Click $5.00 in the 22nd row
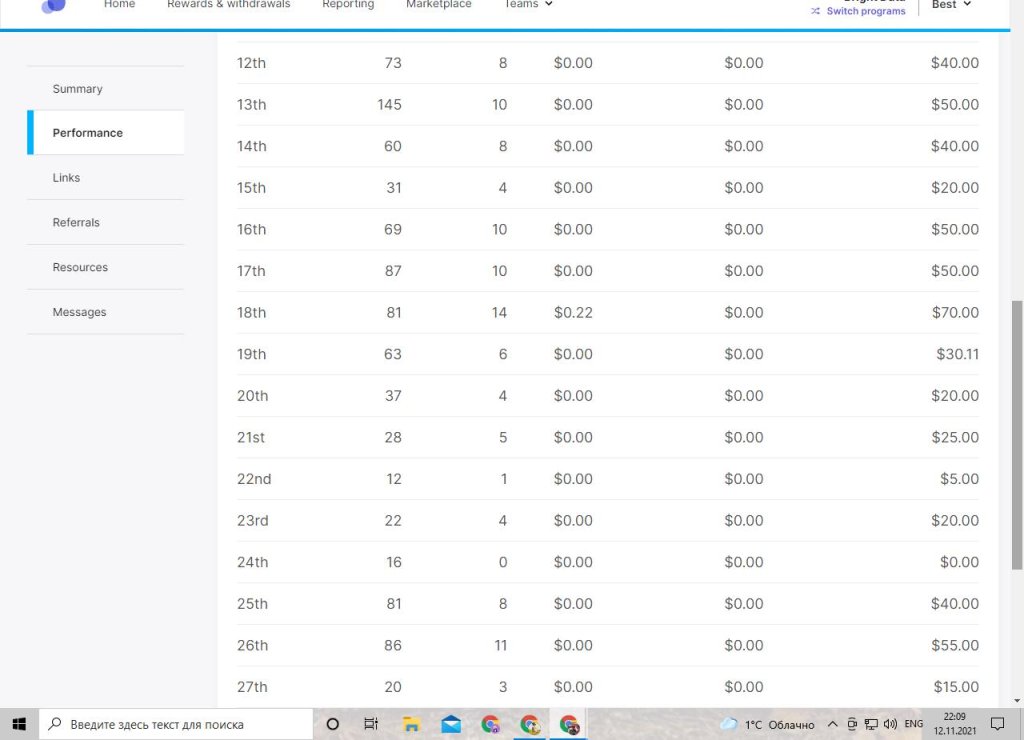 pyautogui.click(x=959, y=479)
